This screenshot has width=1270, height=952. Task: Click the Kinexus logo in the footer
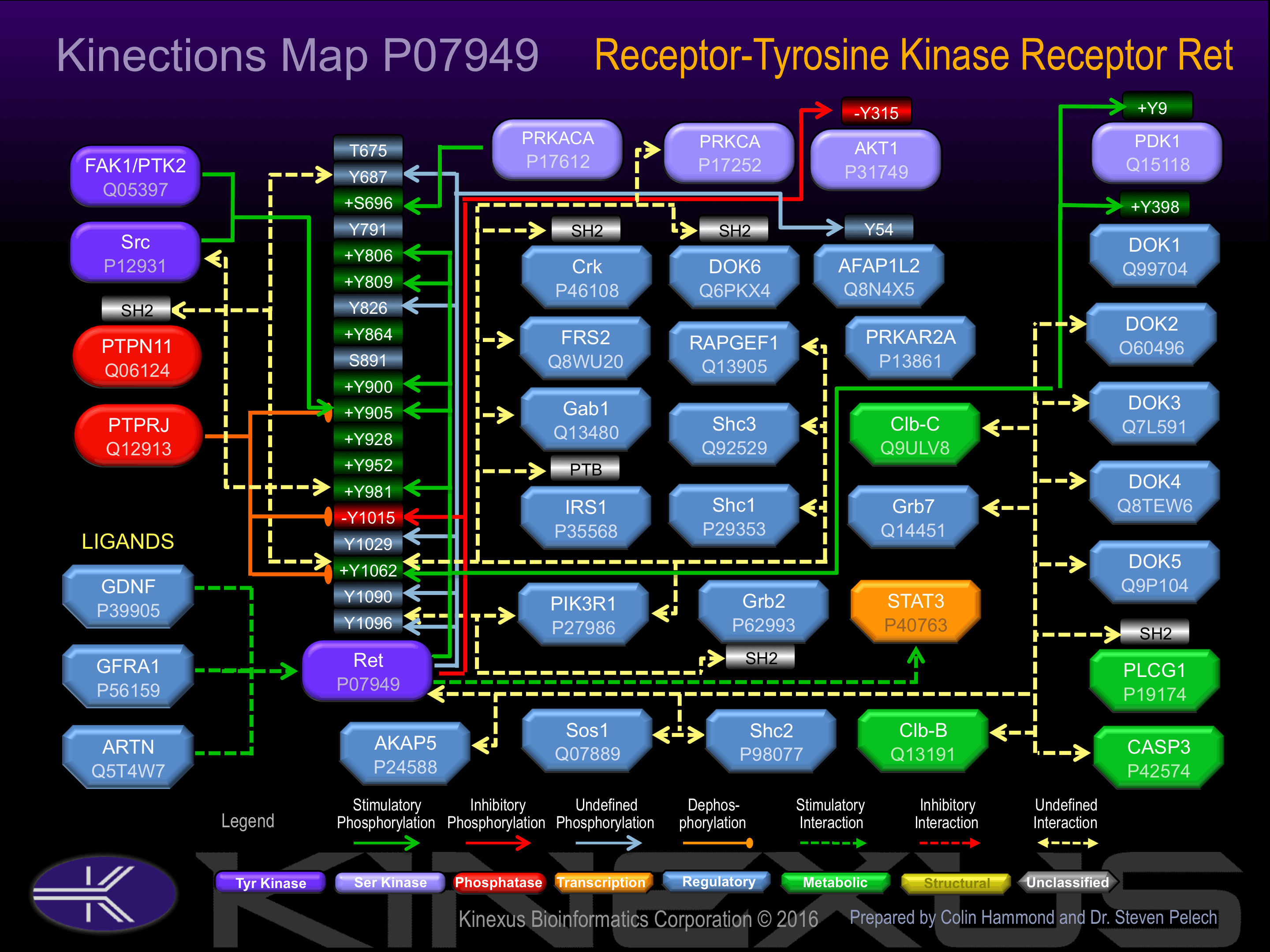click(x=104, y=893)
